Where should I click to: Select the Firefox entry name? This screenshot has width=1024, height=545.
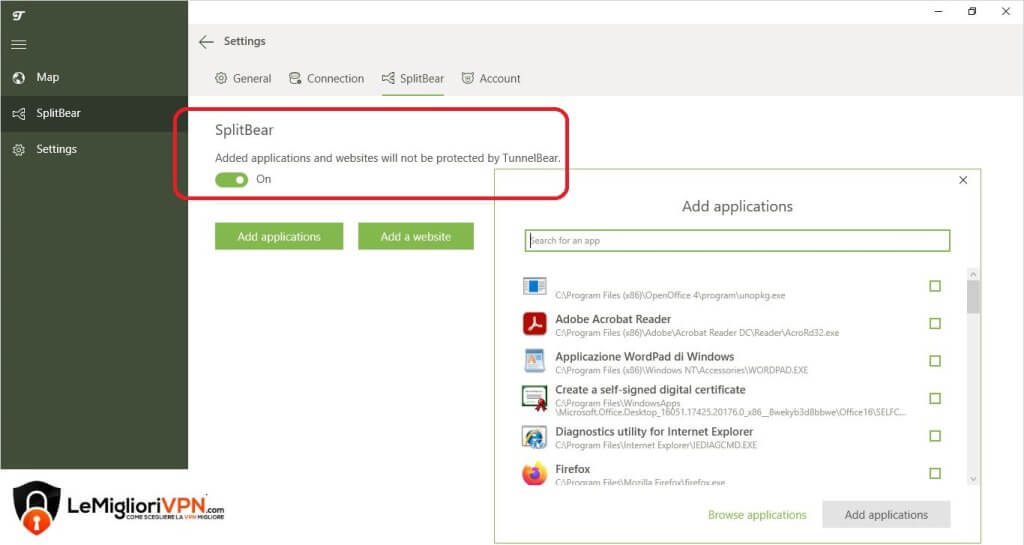point(573,469)
